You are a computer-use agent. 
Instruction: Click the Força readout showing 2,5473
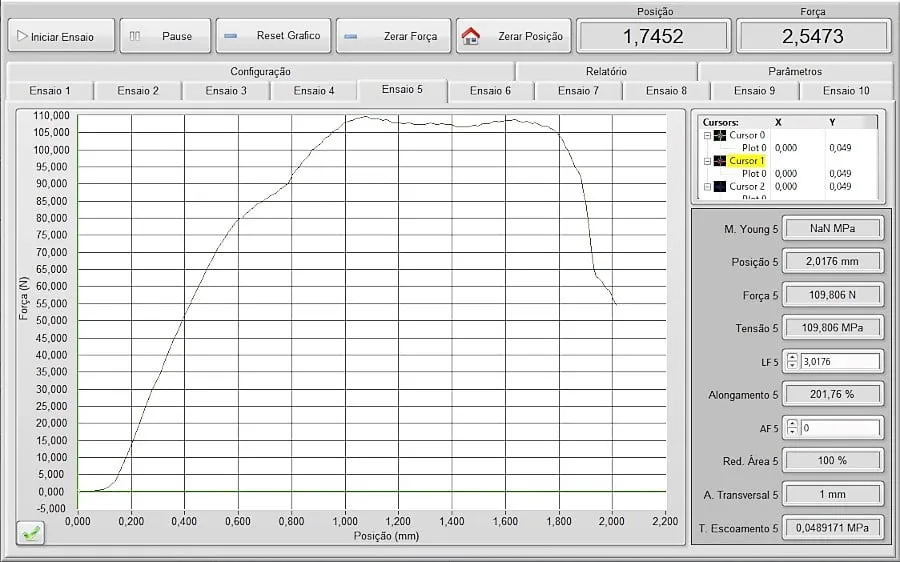point(813,37)
